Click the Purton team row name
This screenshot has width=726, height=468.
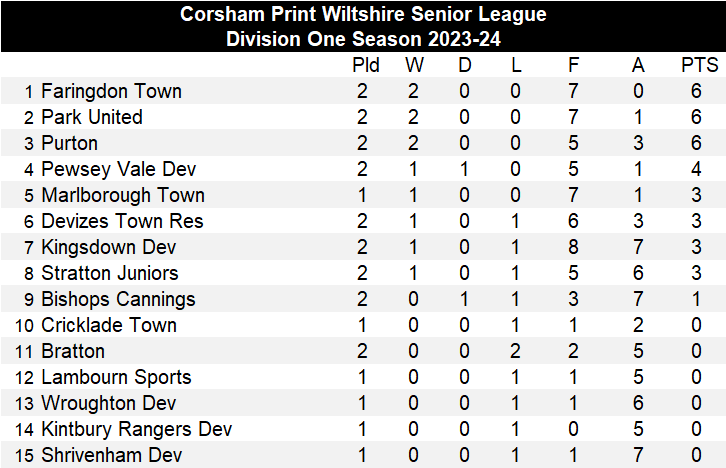pyautogui.click(x=69, y=143)
